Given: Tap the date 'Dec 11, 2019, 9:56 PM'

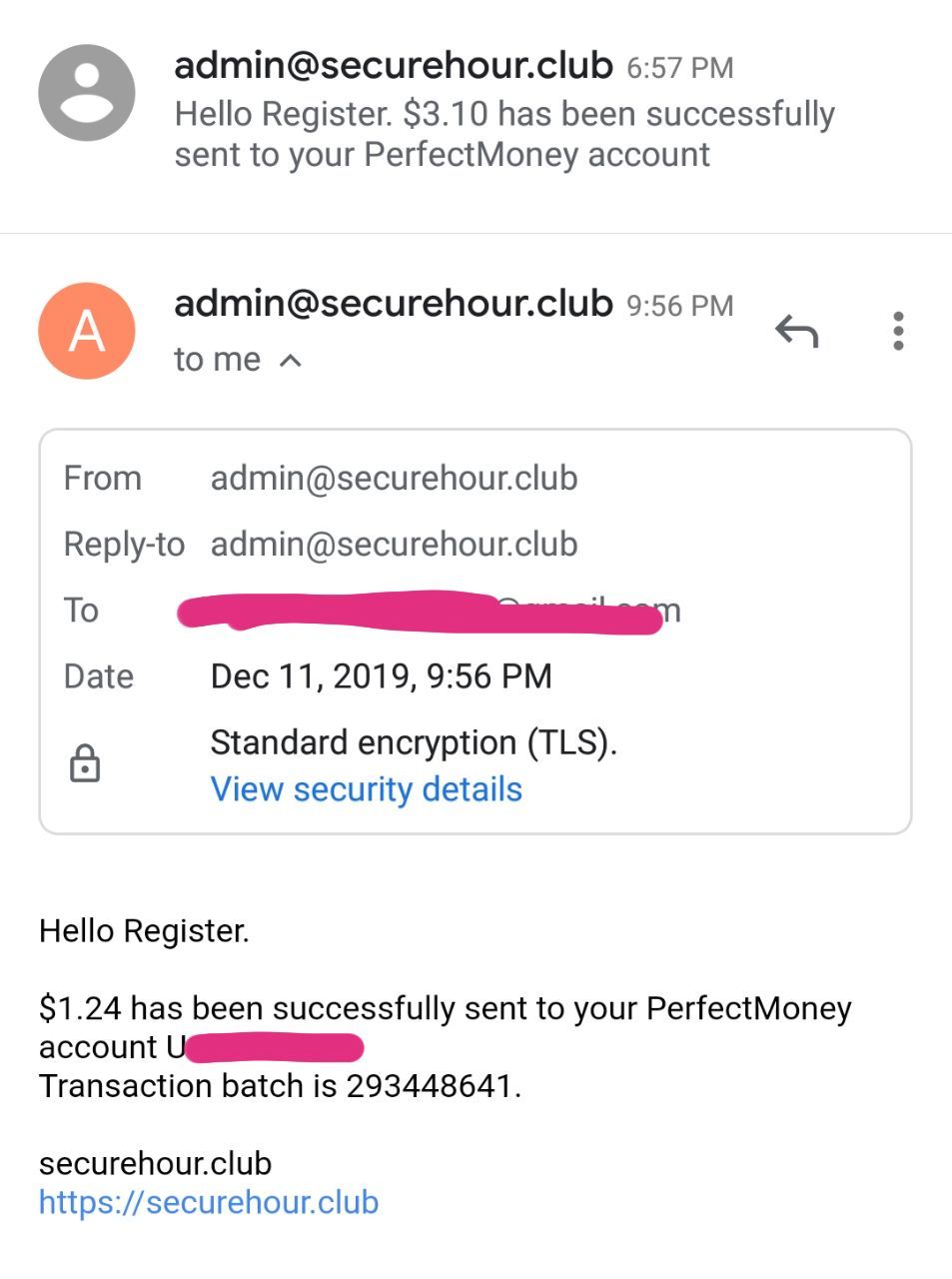Looking at the screenshot, I should [x=381, y=676].
